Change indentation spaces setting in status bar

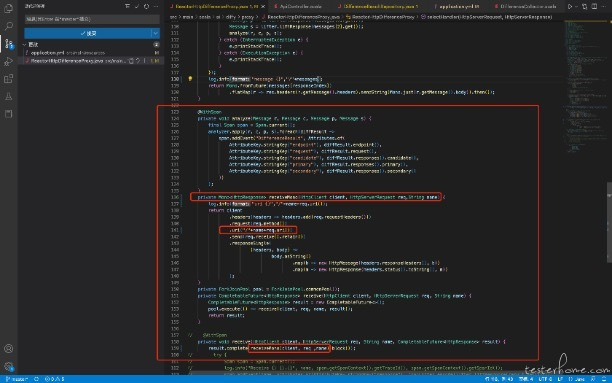(x=526, y=379)
